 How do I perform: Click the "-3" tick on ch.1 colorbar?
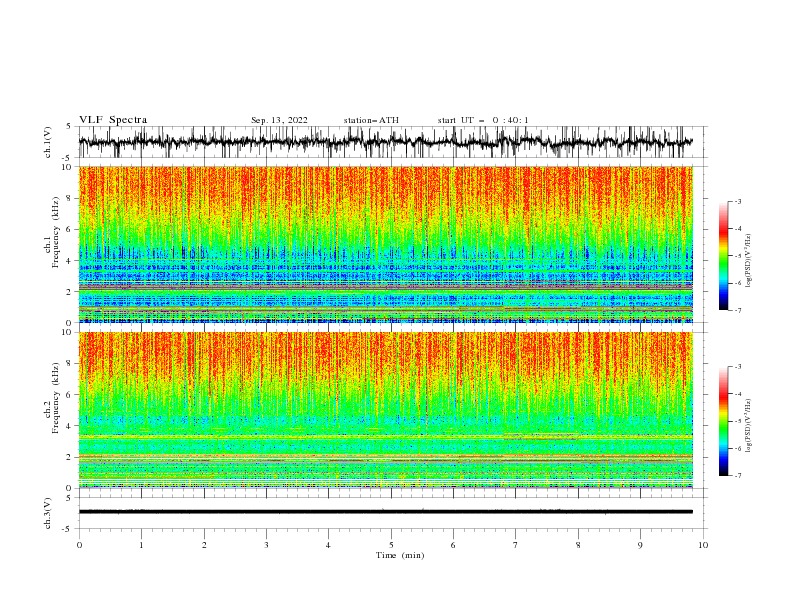737,201
